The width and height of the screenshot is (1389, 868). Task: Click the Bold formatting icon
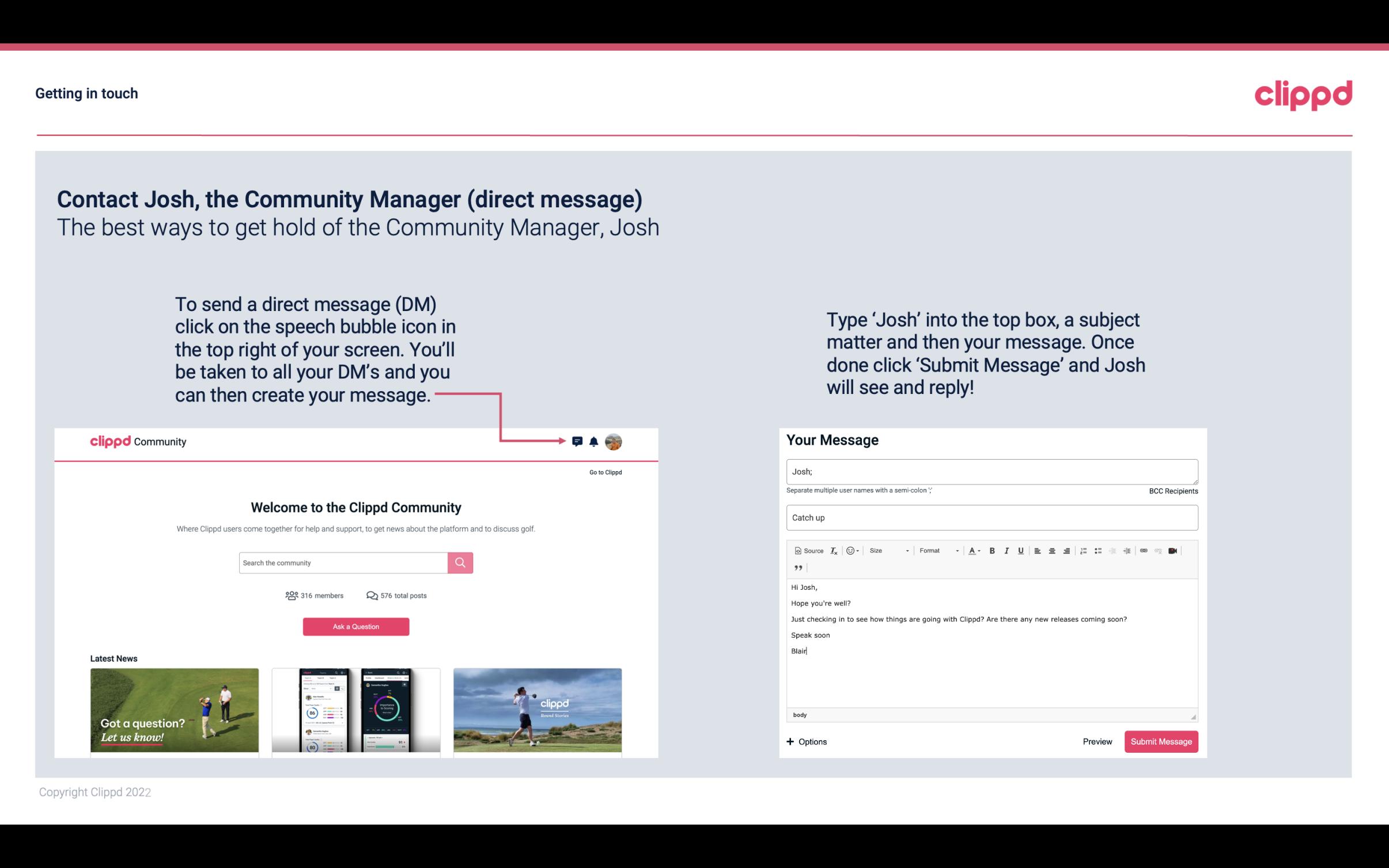[x=993, y=551]
